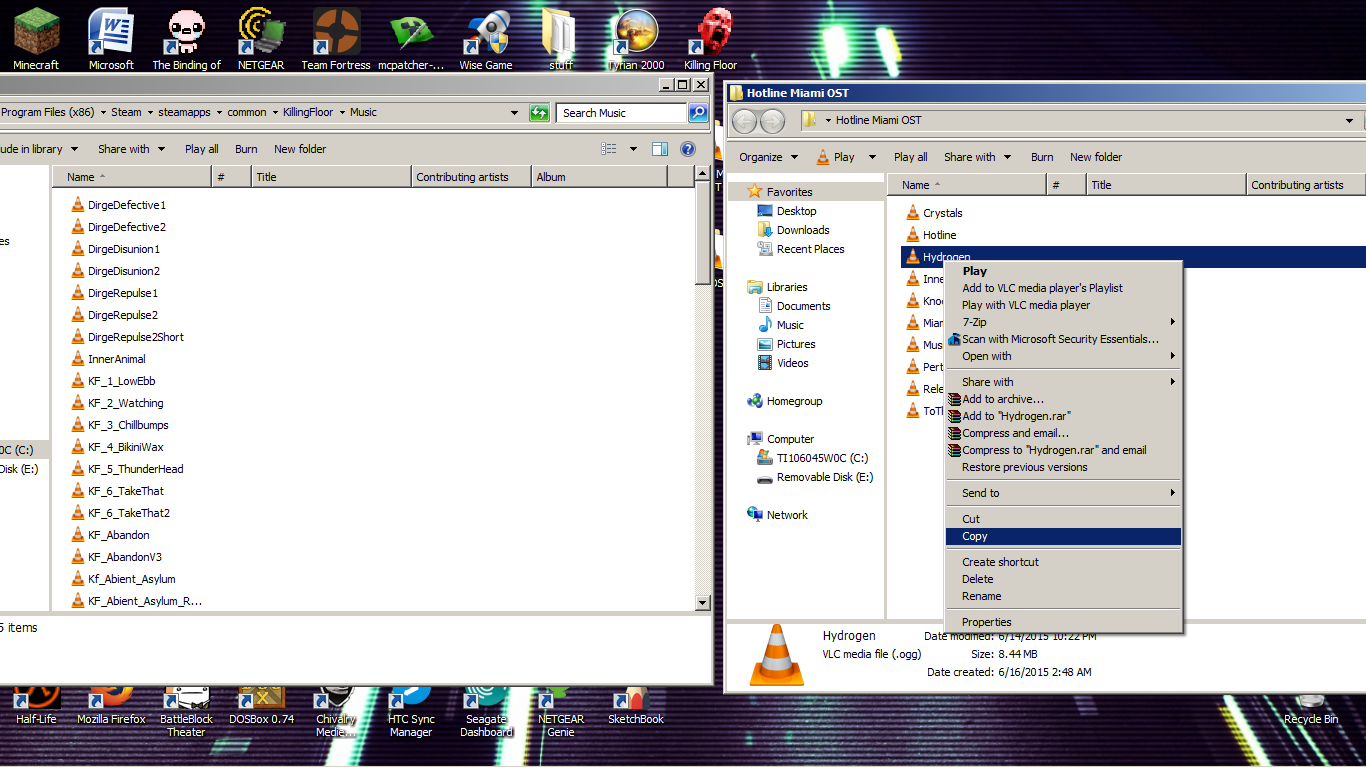Sort by Contributing artists column in the Music window

[471, 177]
